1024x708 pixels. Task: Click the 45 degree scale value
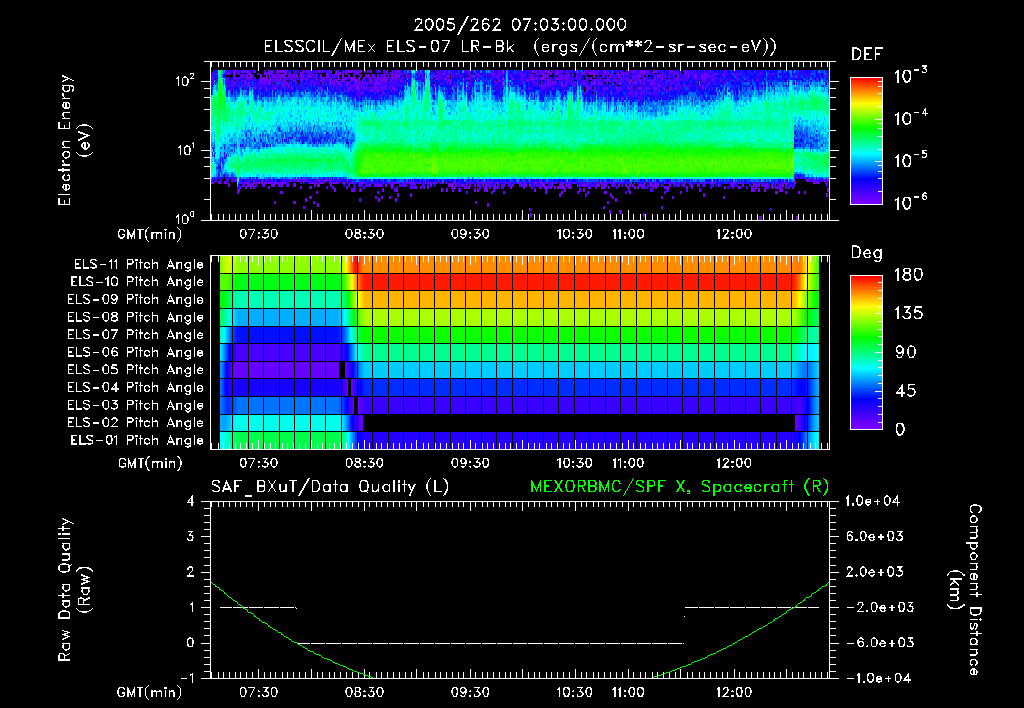(906, 391)
